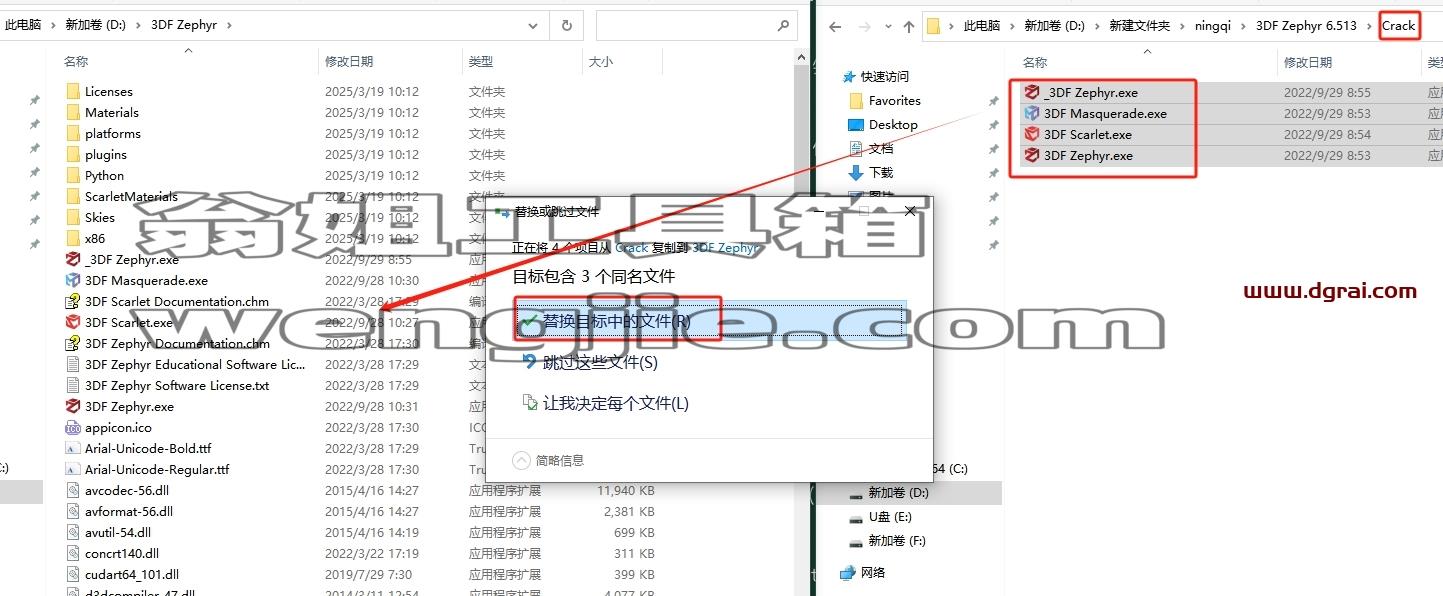Select concrt140.dll in left window

click(x=122, y=553)
